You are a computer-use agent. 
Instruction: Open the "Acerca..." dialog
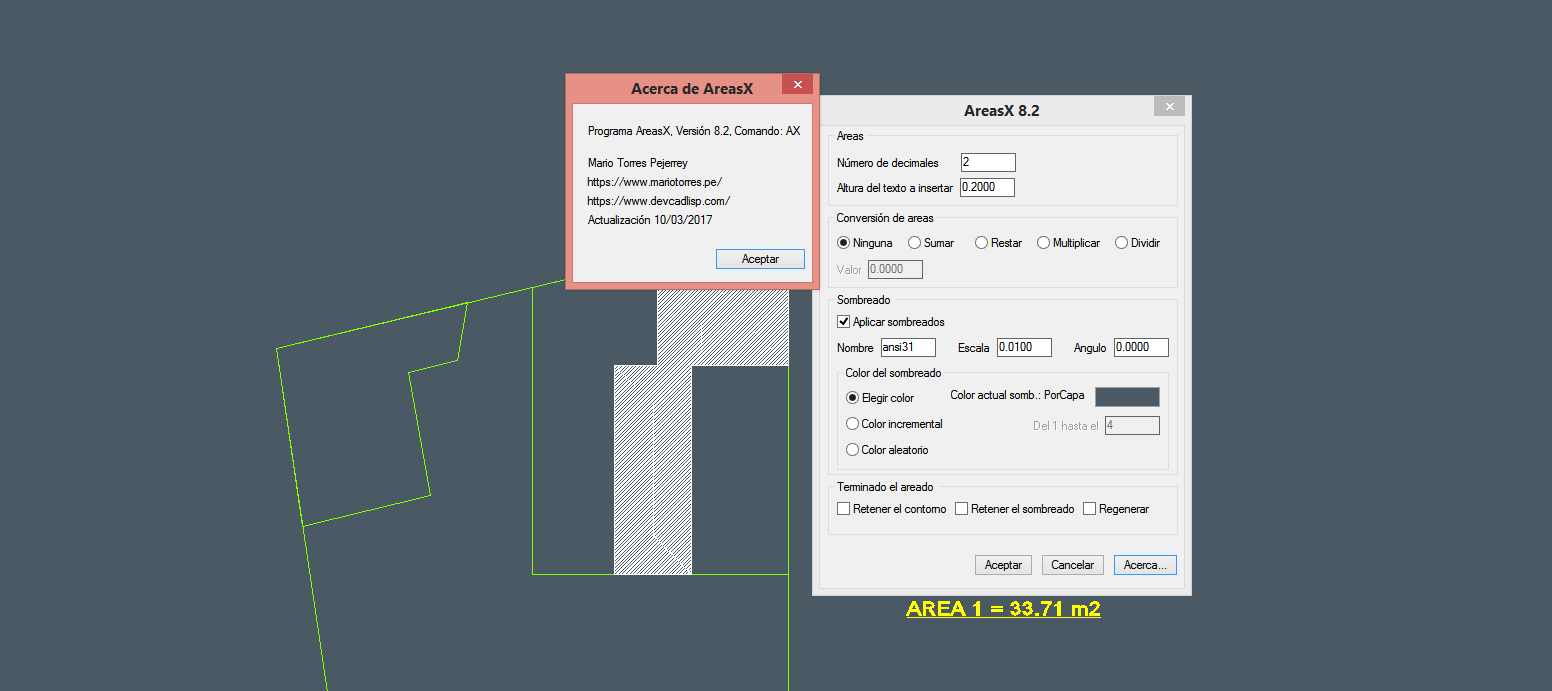[x=1145, y=564]
